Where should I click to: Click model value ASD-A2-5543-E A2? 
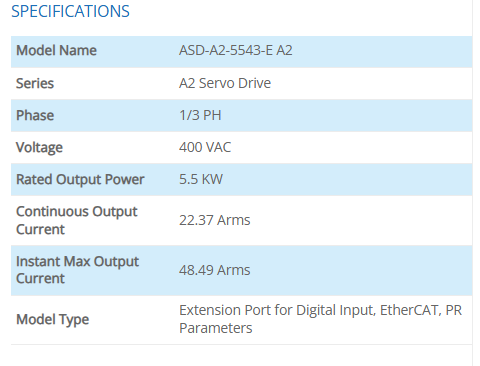click(x=236, y=51)
